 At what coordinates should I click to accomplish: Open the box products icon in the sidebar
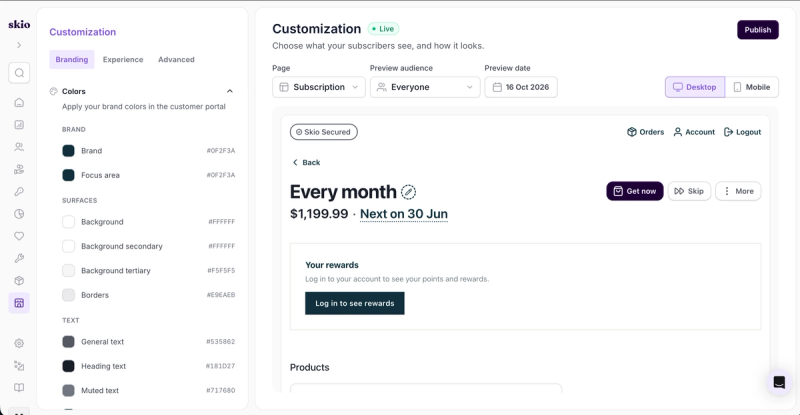click(x=19, y=280)
